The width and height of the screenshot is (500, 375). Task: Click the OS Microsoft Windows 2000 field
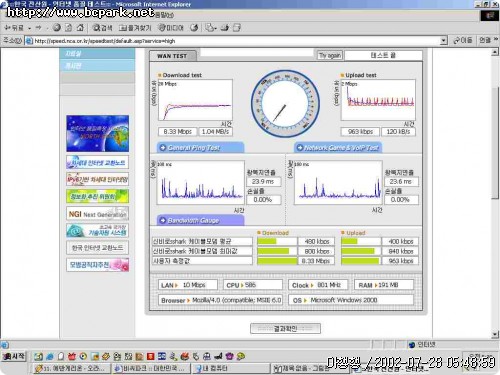click(351, 300)
